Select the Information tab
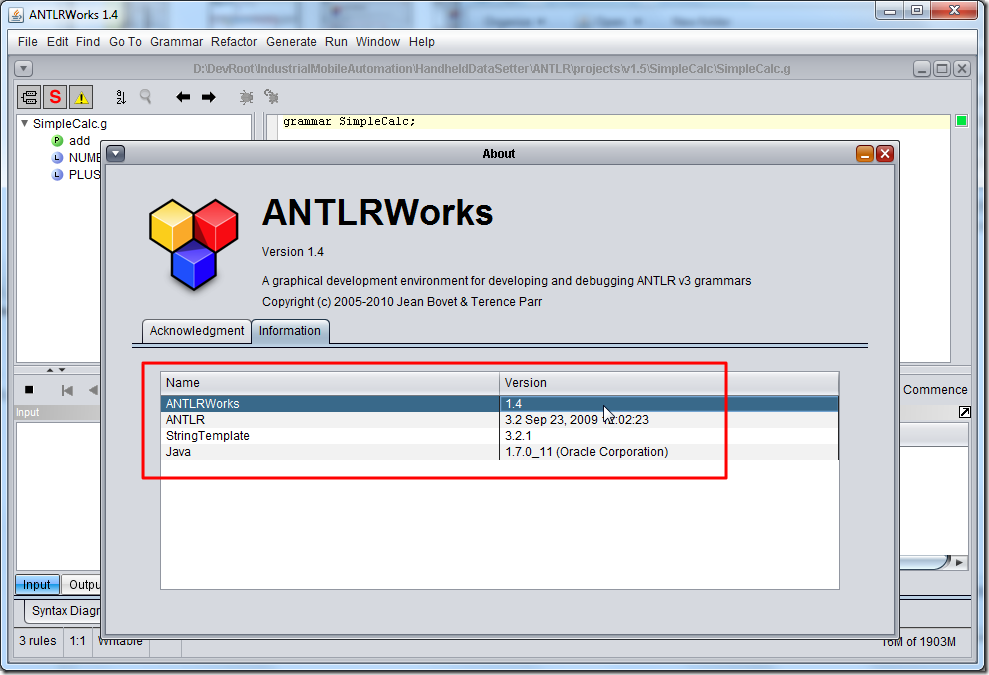Viewport: 989px width, 675px height. point(290,331)
